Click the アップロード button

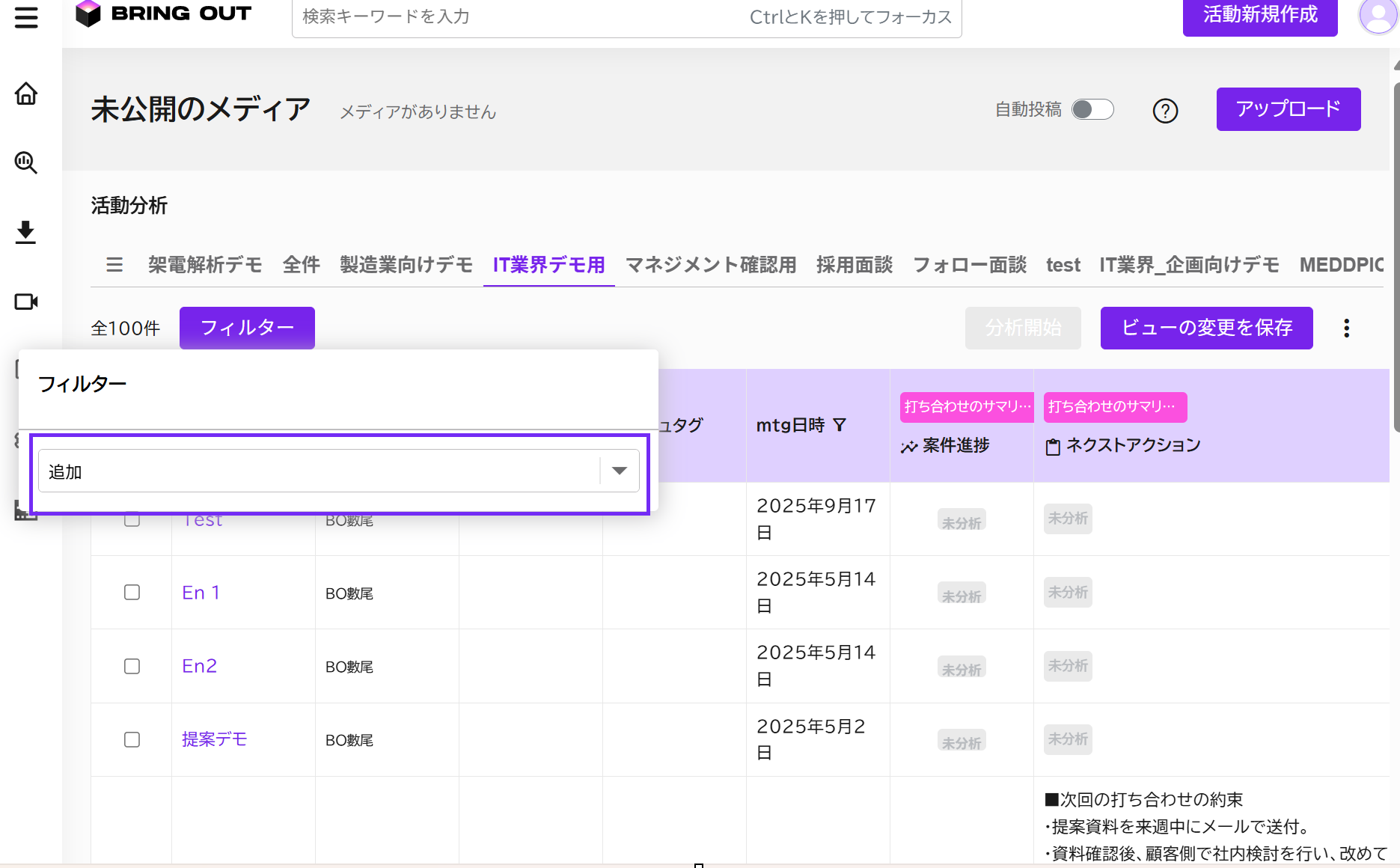point(1288,109)
